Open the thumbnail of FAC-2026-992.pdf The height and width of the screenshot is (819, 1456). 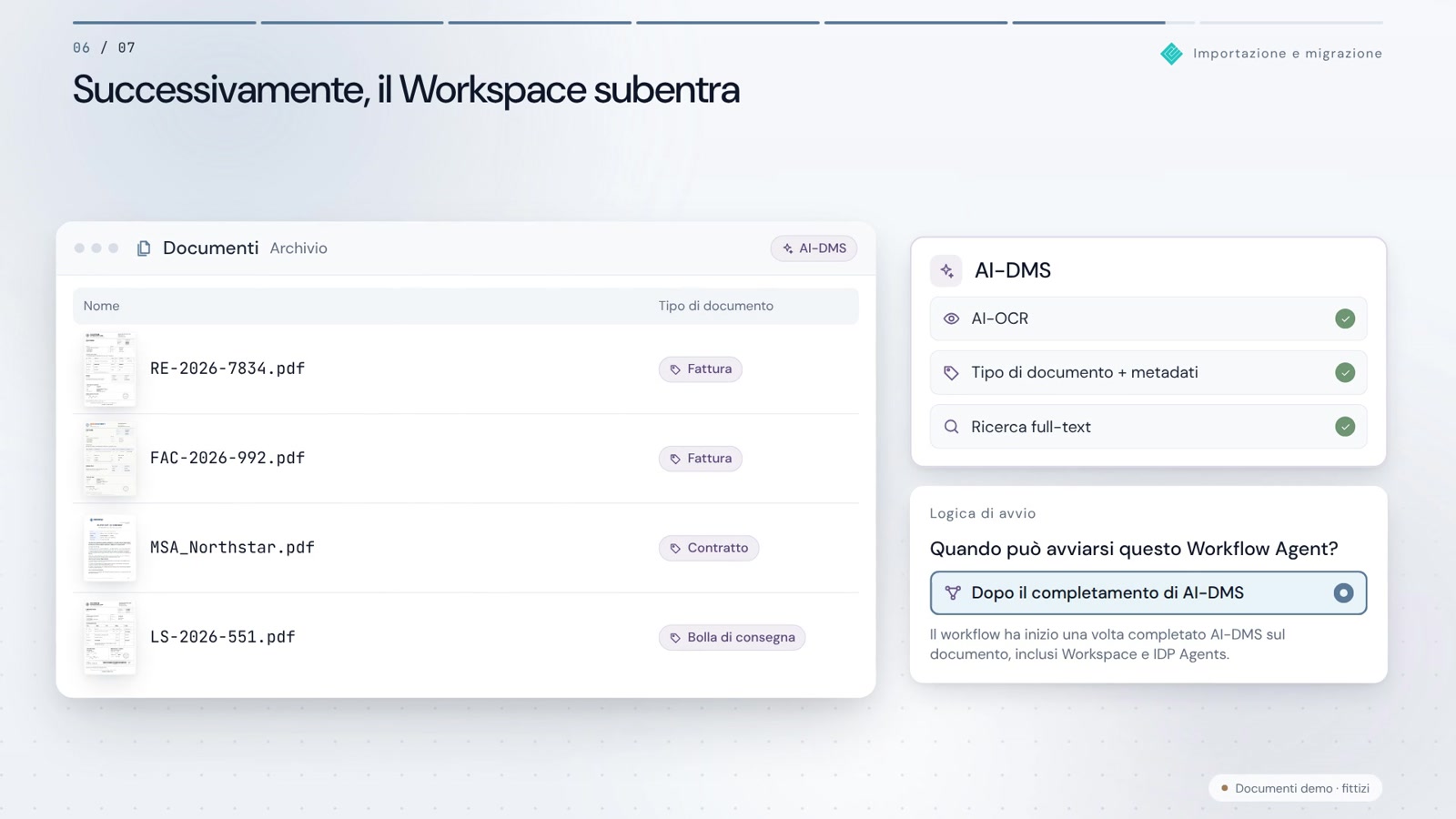pyautogui.click(x=109, y=459)
